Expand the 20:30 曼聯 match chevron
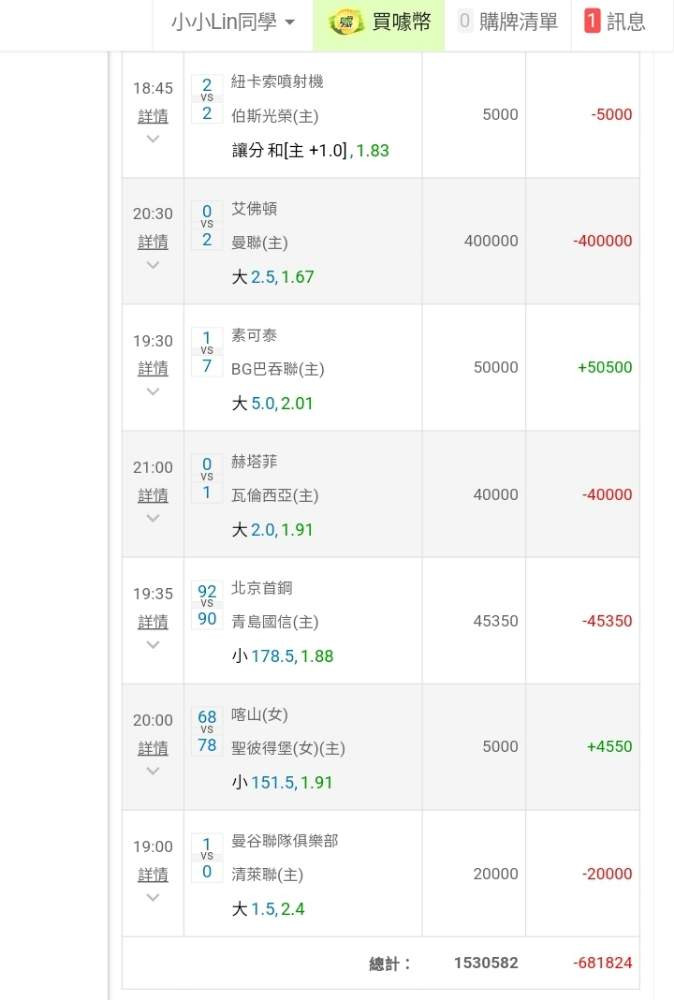Viewport: 674px width, 1000px height. (153, 265)
